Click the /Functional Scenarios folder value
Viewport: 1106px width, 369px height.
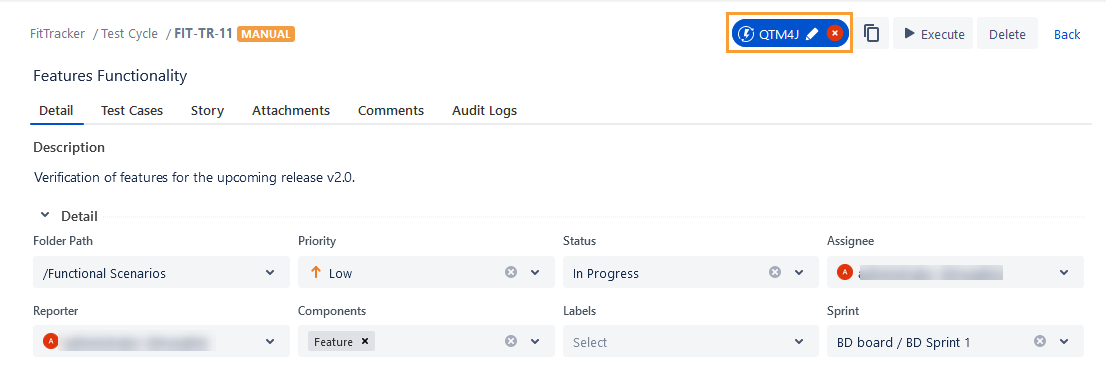pos(104,274)
